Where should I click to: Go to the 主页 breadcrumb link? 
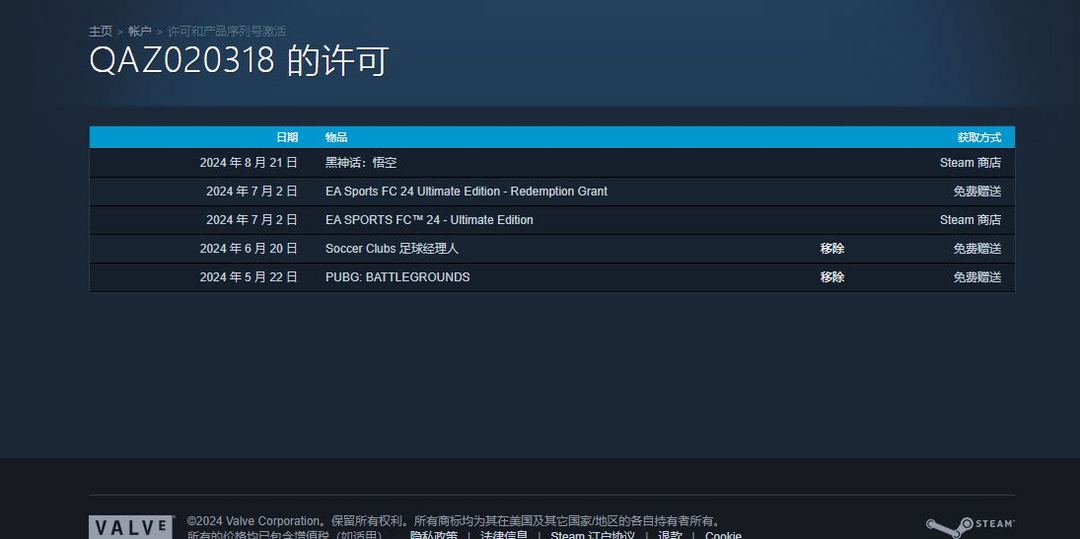pos(101,31)
